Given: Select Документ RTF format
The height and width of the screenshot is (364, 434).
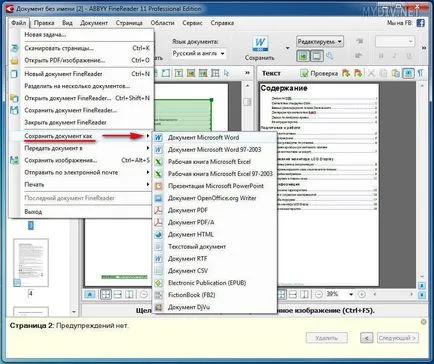Looking at the screenshot, I should point(215,258).
